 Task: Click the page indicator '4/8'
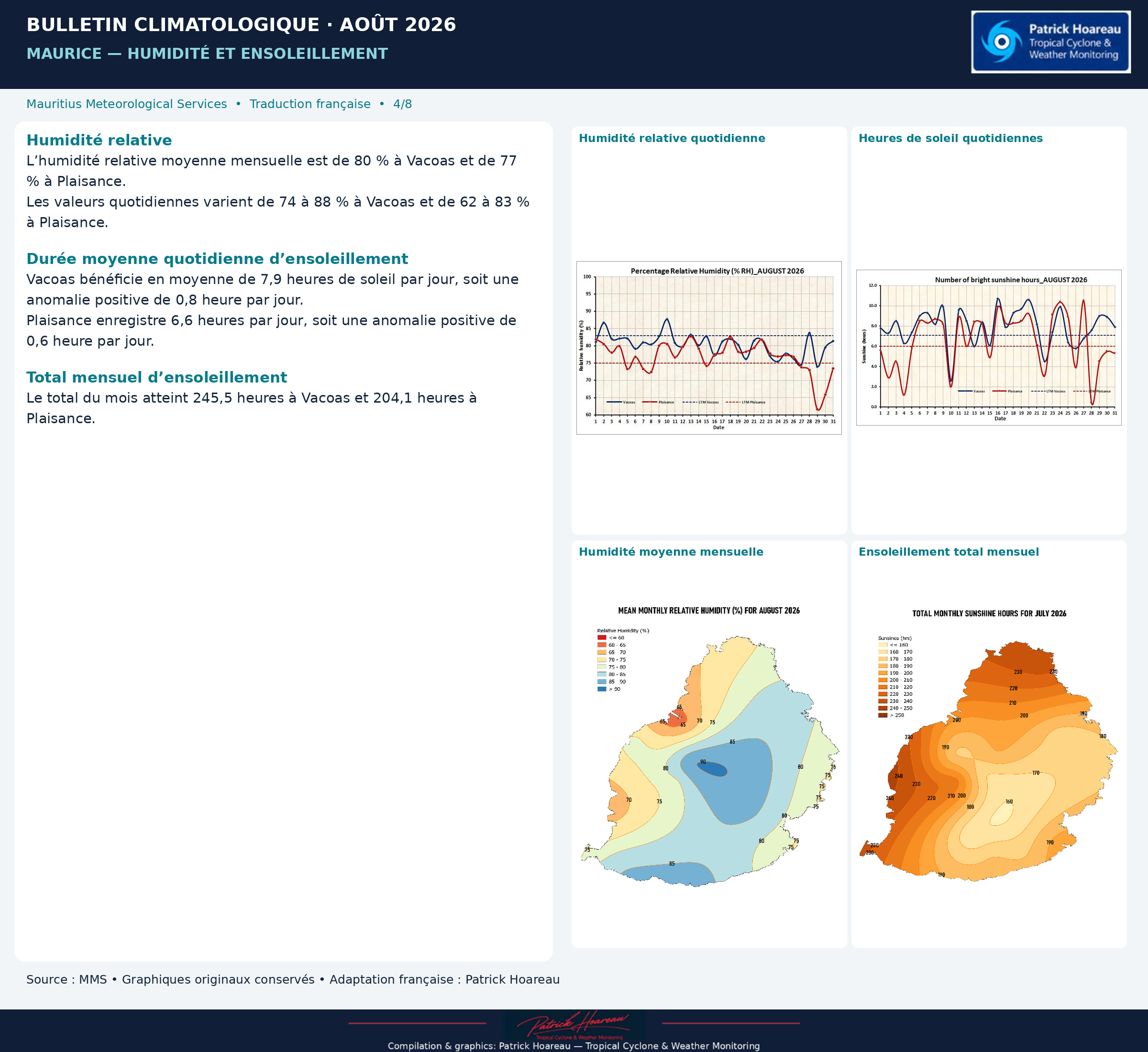tap(402, 104)
